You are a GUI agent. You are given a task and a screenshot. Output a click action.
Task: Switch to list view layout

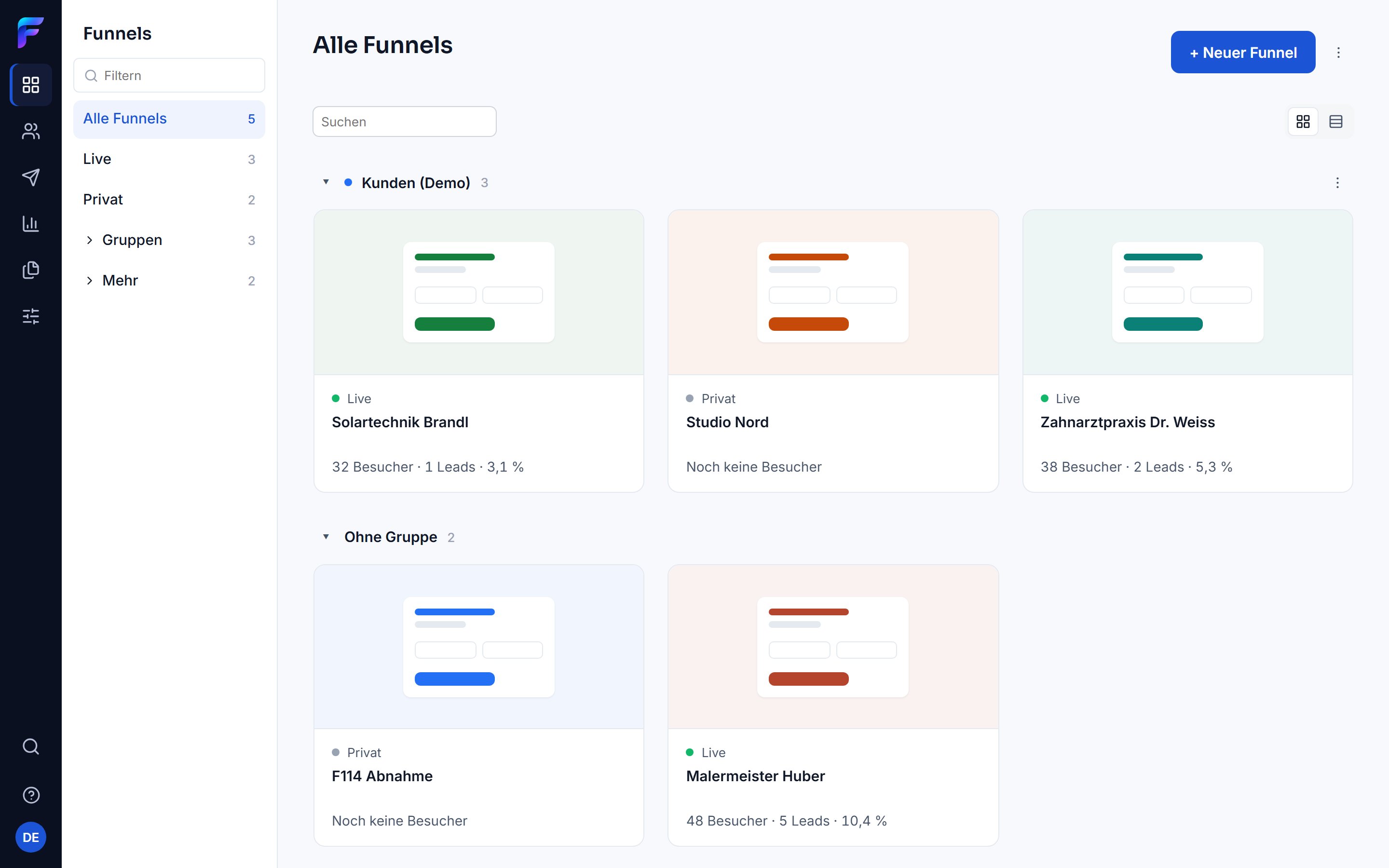(x=1335, y=122)
